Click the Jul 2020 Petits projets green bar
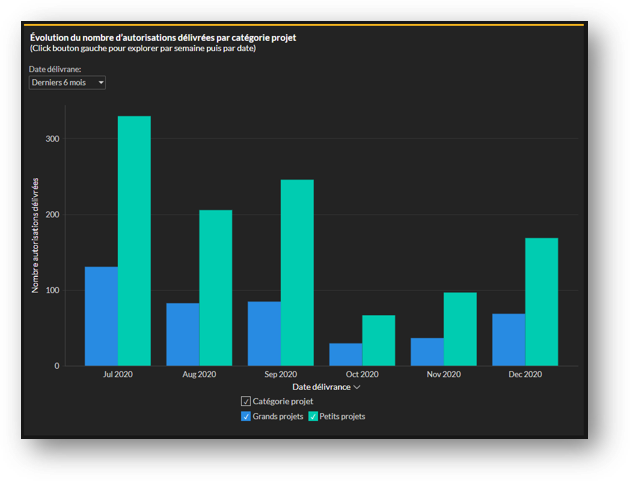Viewport: 630px width, 481px height. click(134, 241)
